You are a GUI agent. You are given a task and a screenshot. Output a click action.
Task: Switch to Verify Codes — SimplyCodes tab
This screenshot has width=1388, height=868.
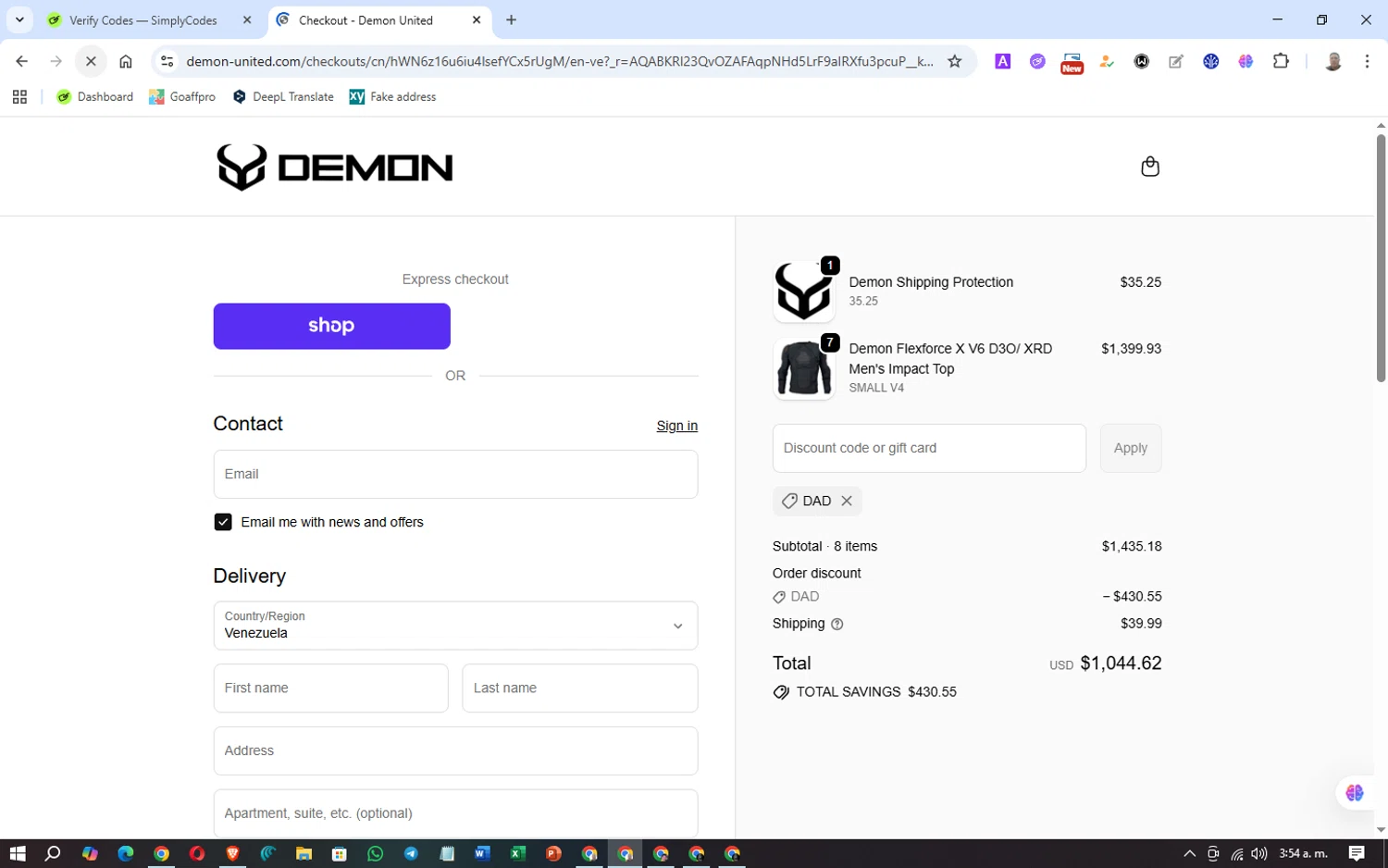143,20
